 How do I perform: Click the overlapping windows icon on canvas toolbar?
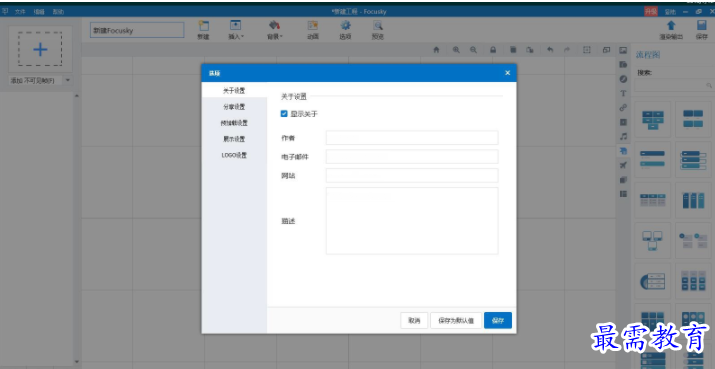tap(606, 50)
